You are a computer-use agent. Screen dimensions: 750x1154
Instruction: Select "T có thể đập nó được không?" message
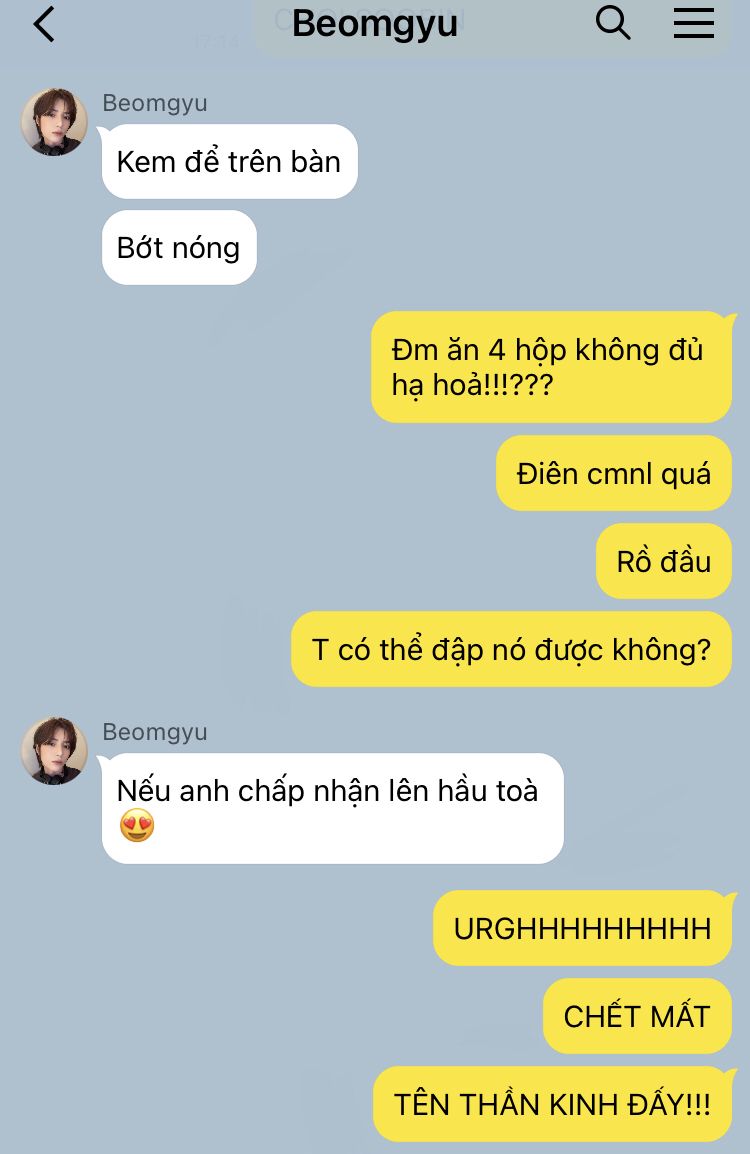(x=512, y=649)
